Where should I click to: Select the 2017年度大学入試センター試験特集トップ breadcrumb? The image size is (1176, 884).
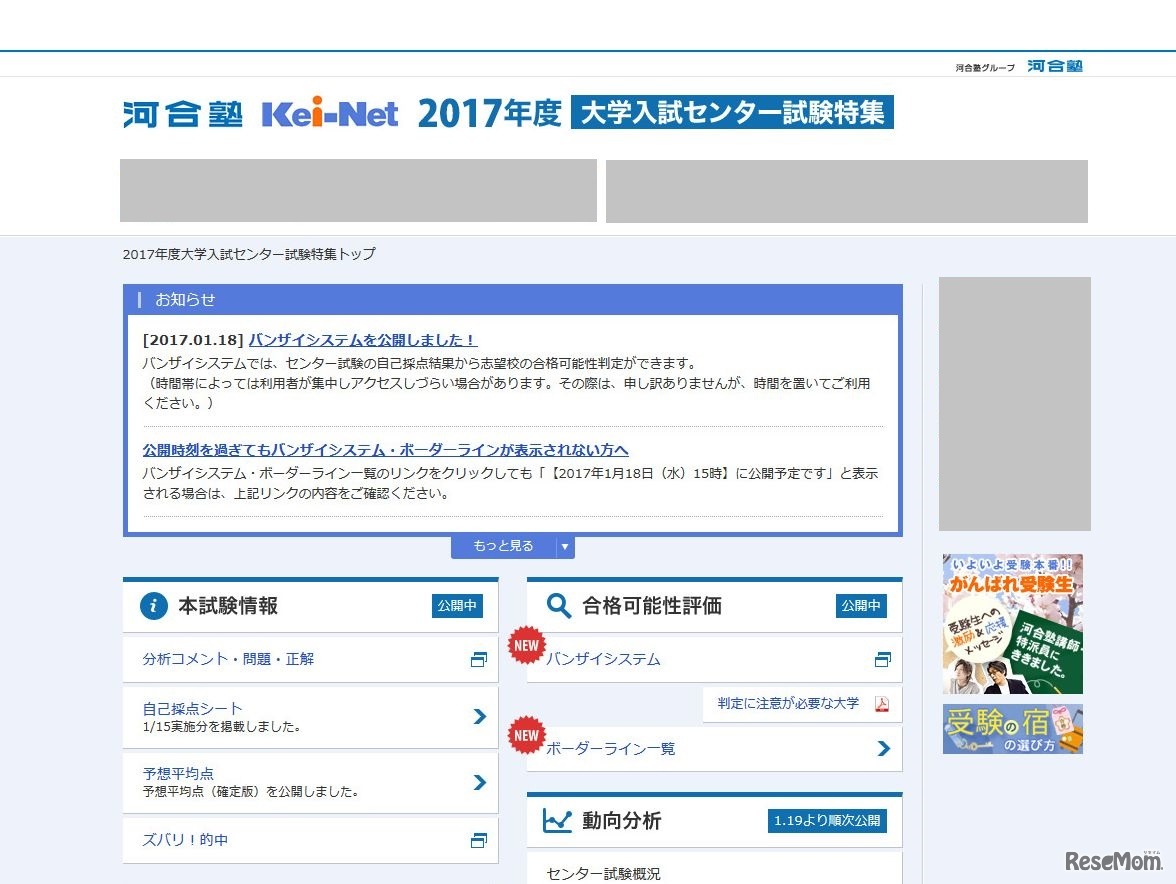(x=248, y=254)
